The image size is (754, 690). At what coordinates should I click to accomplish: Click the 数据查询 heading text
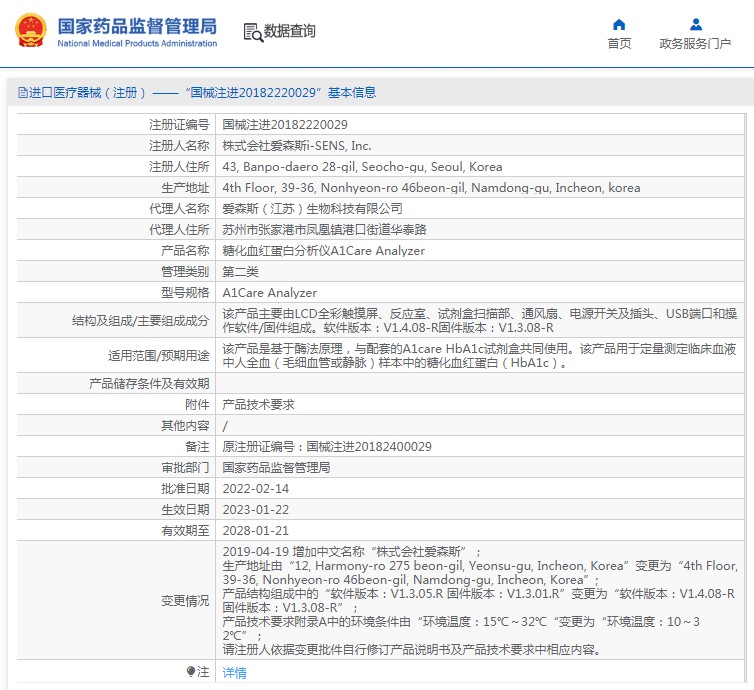(291, 32)
